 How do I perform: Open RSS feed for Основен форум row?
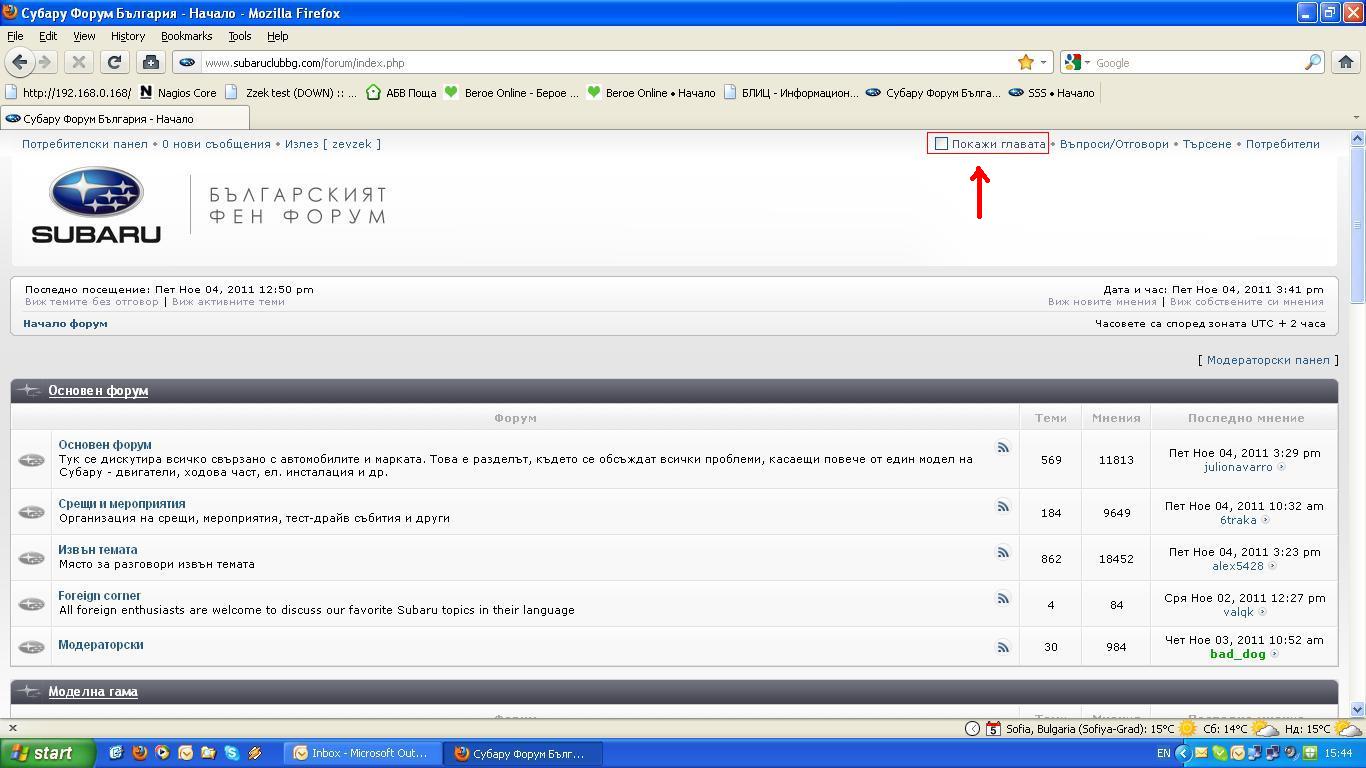(x=1002, y=447)
